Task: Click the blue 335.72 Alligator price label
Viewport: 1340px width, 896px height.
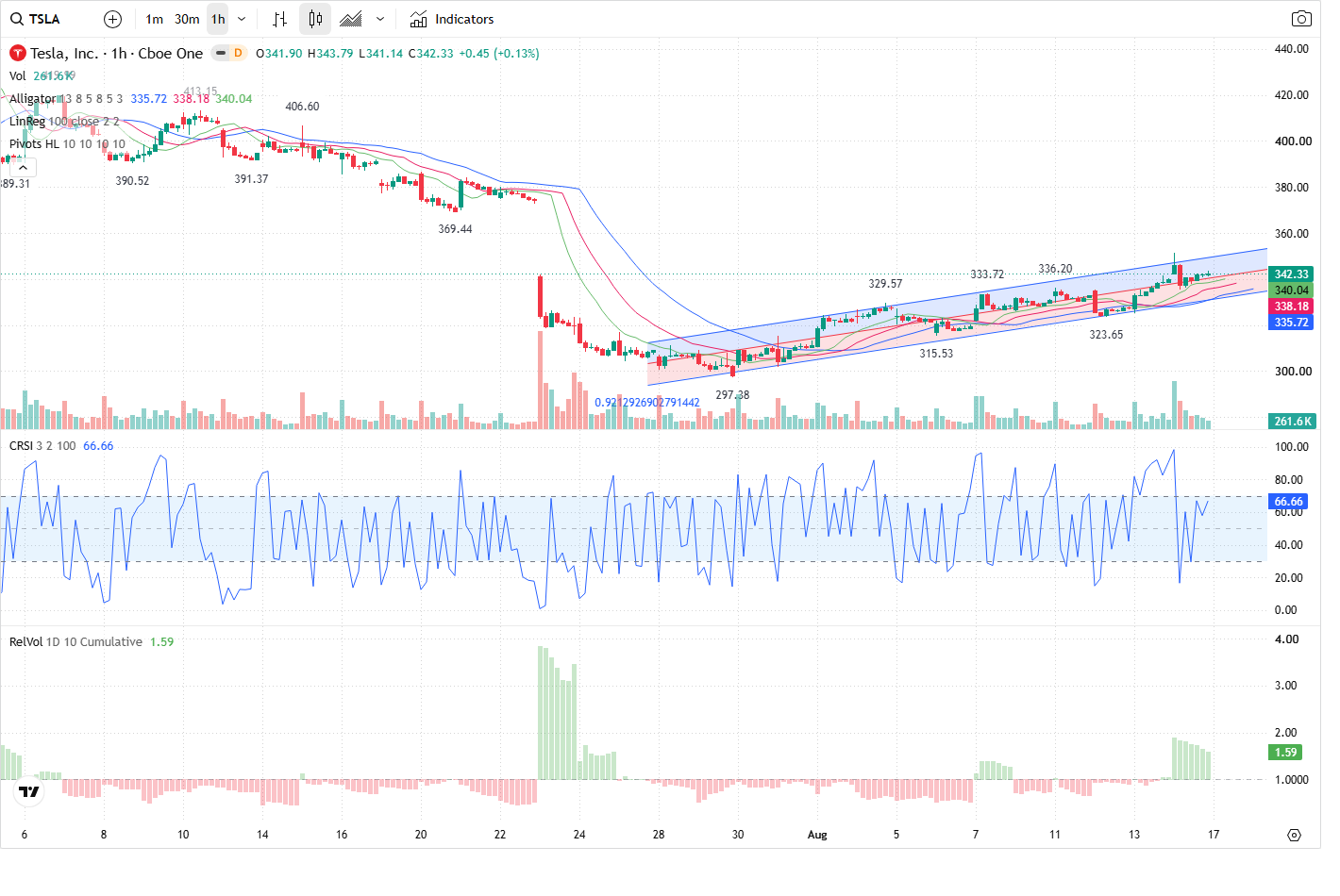Action: tap(1292, 323)
